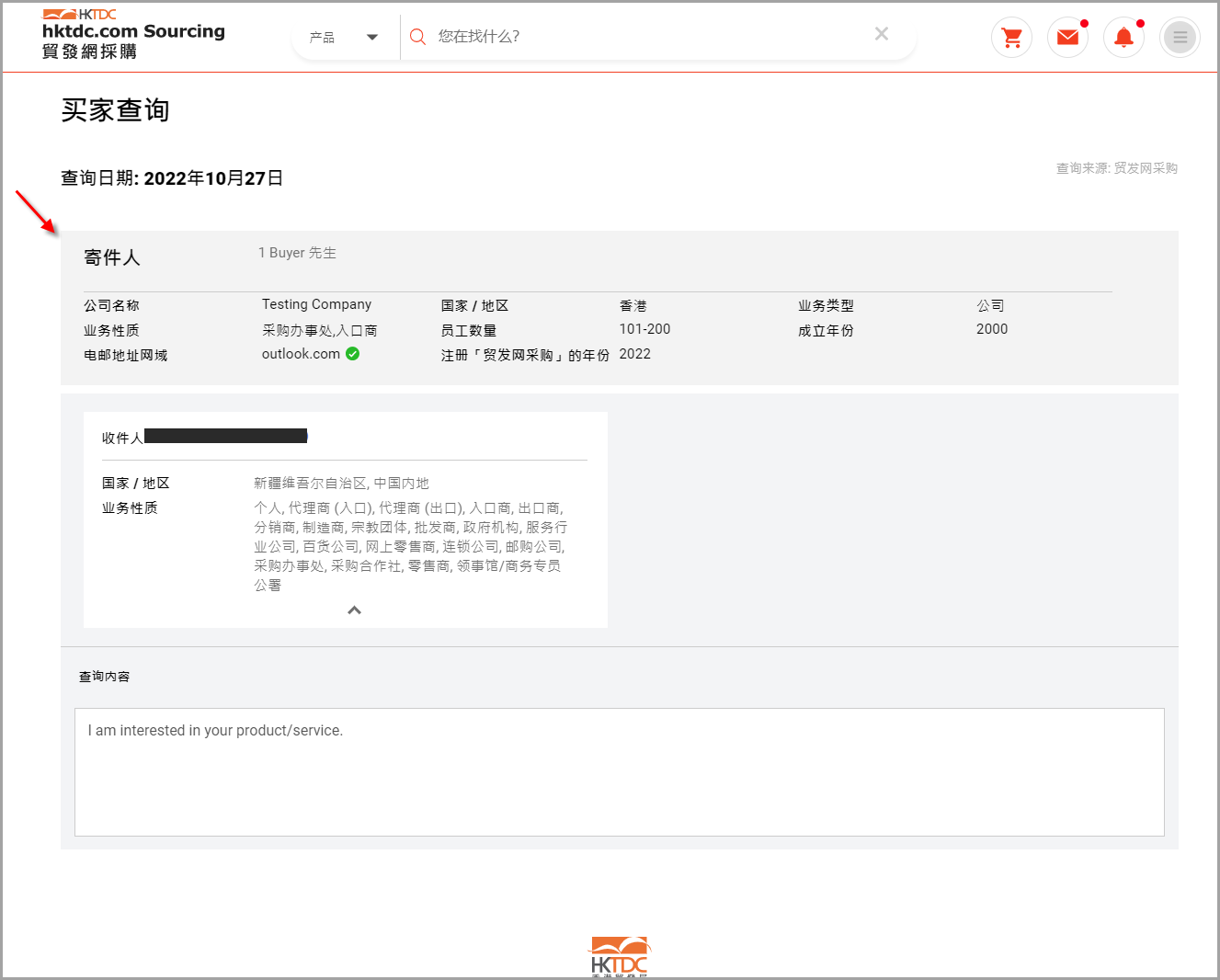Screen dimensions: 1220x980
Task: Click the registration year 2022
Action: 634,354
